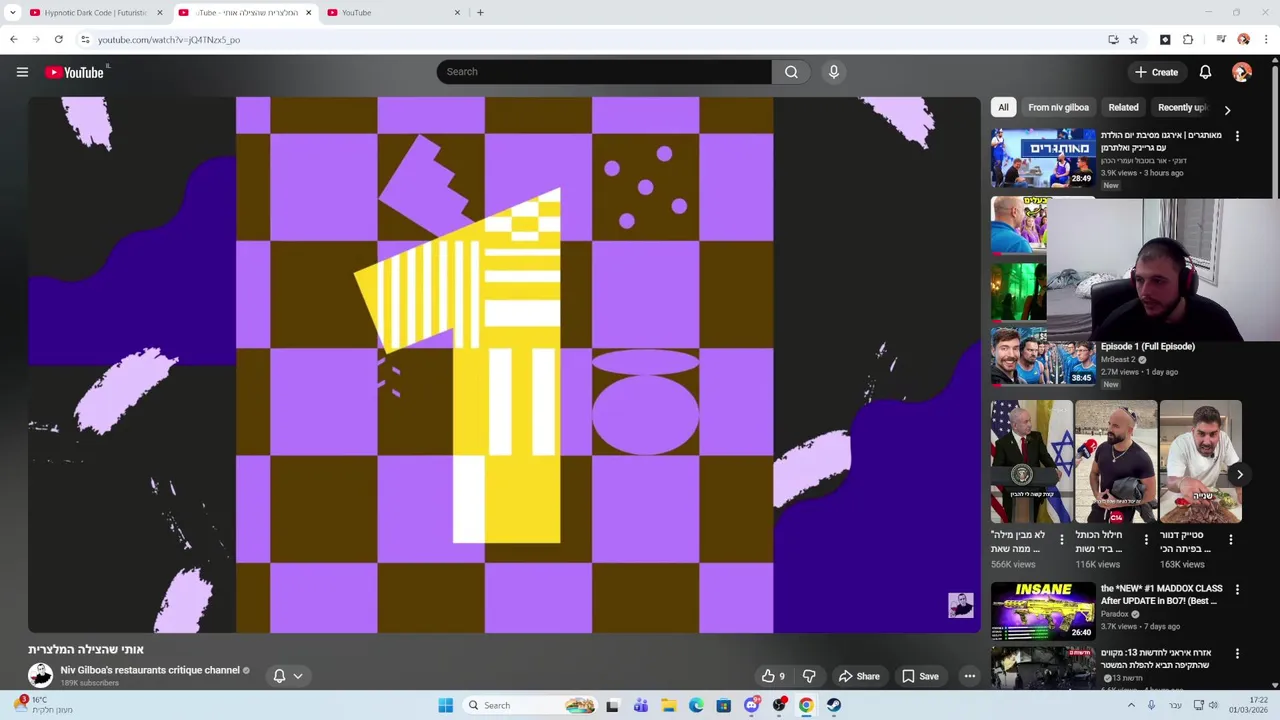Open Steam from the taskbar
Viewport: 1280px width, 720px height.
833,705
